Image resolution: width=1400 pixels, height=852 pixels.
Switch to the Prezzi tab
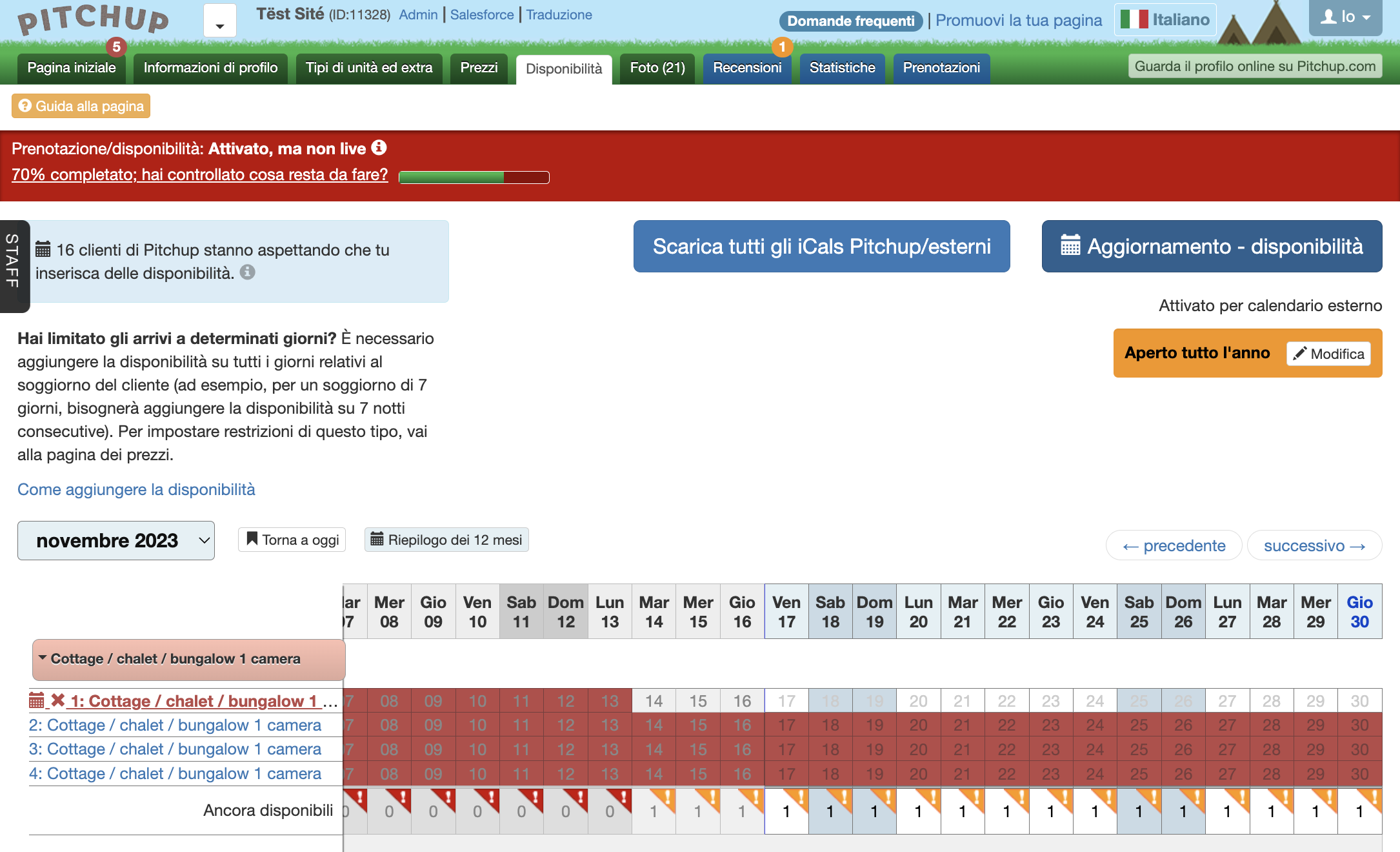[479, 68]
